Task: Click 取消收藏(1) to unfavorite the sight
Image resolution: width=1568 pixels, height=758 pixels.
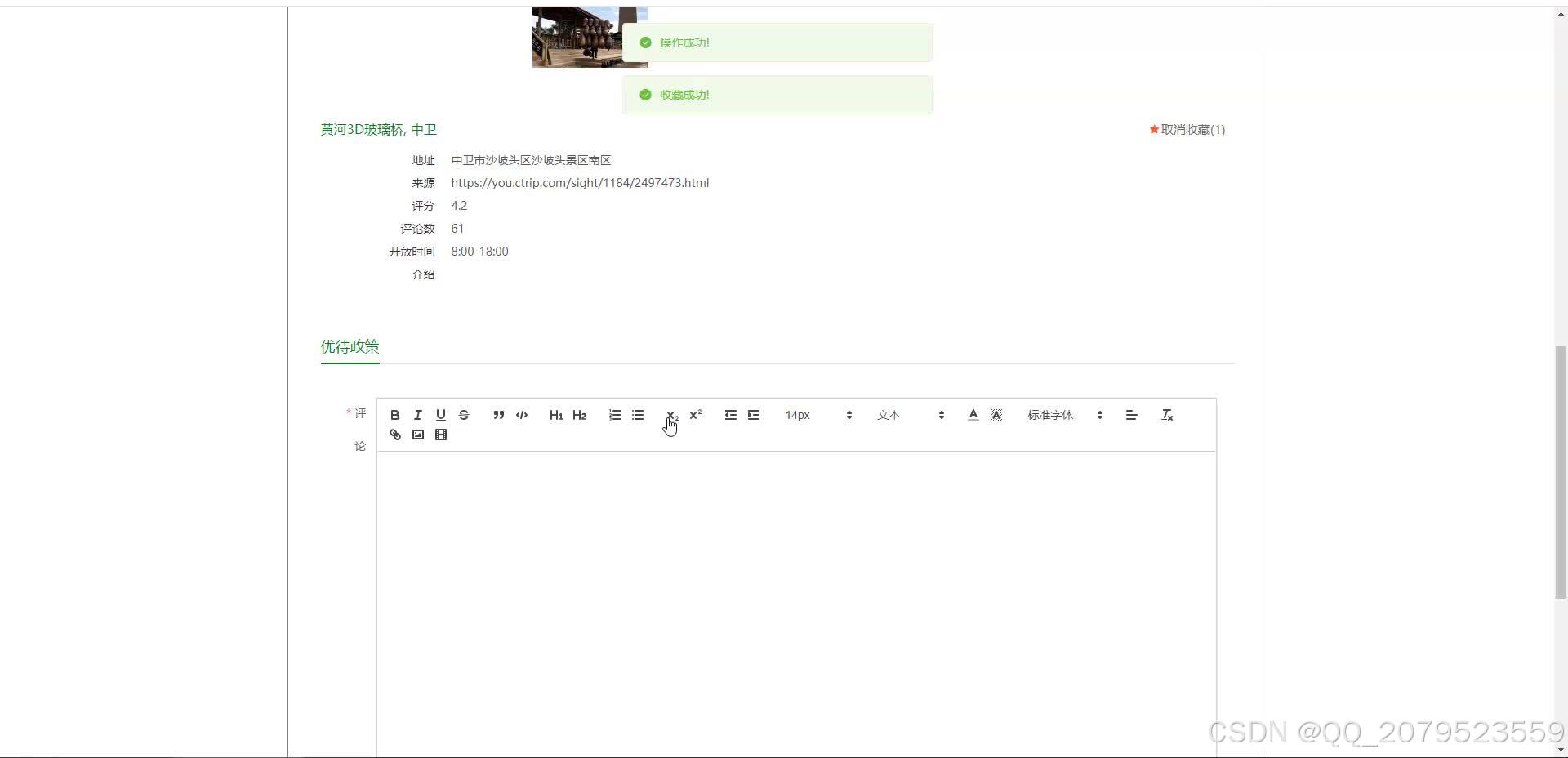Action: (x=1187, y=129)
